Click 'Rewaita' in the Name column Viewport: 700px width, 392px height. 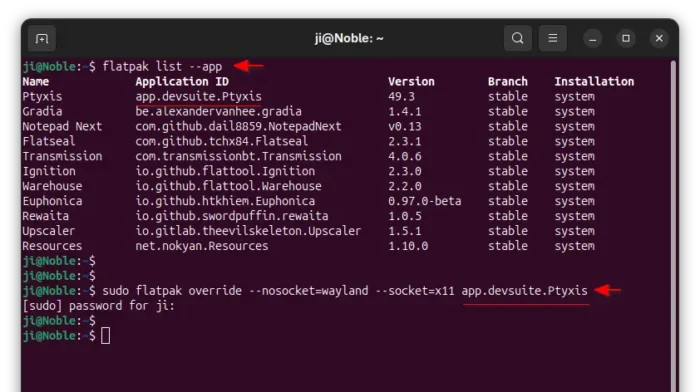pos(46,216)
